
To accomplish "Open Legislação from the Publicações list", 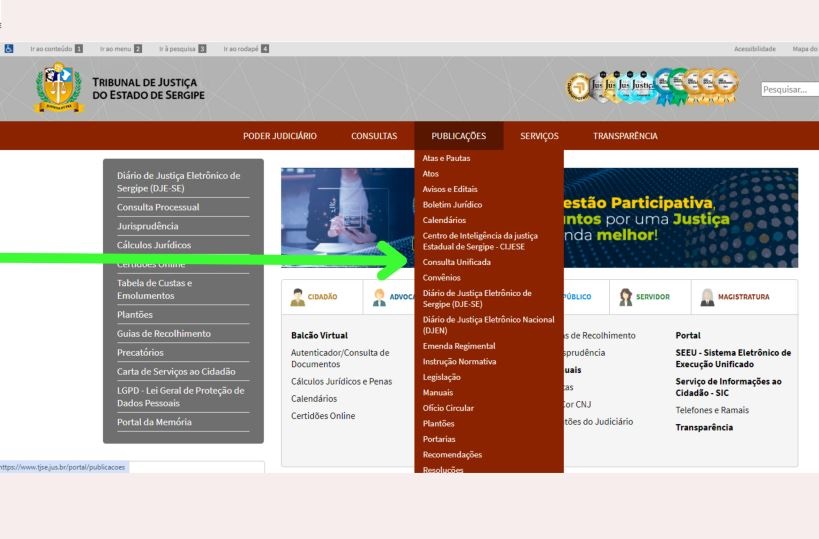I will (x=442, y=377).
